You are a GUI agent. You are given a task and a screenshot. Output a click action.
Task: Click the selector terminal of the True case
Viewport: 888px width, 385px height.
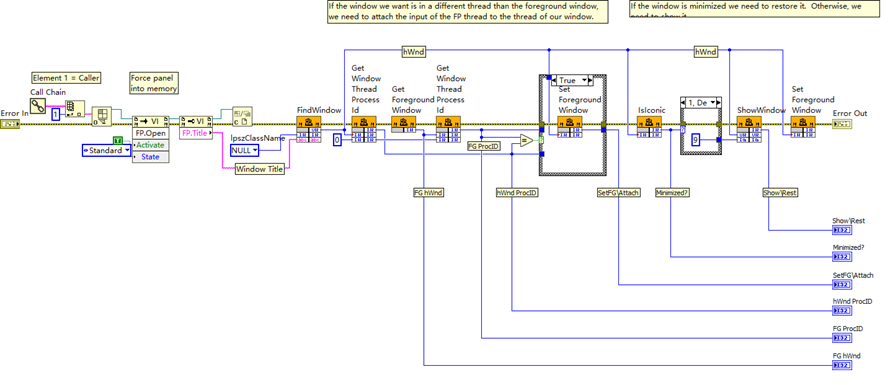pyautogui.click(x=541, y=140)
